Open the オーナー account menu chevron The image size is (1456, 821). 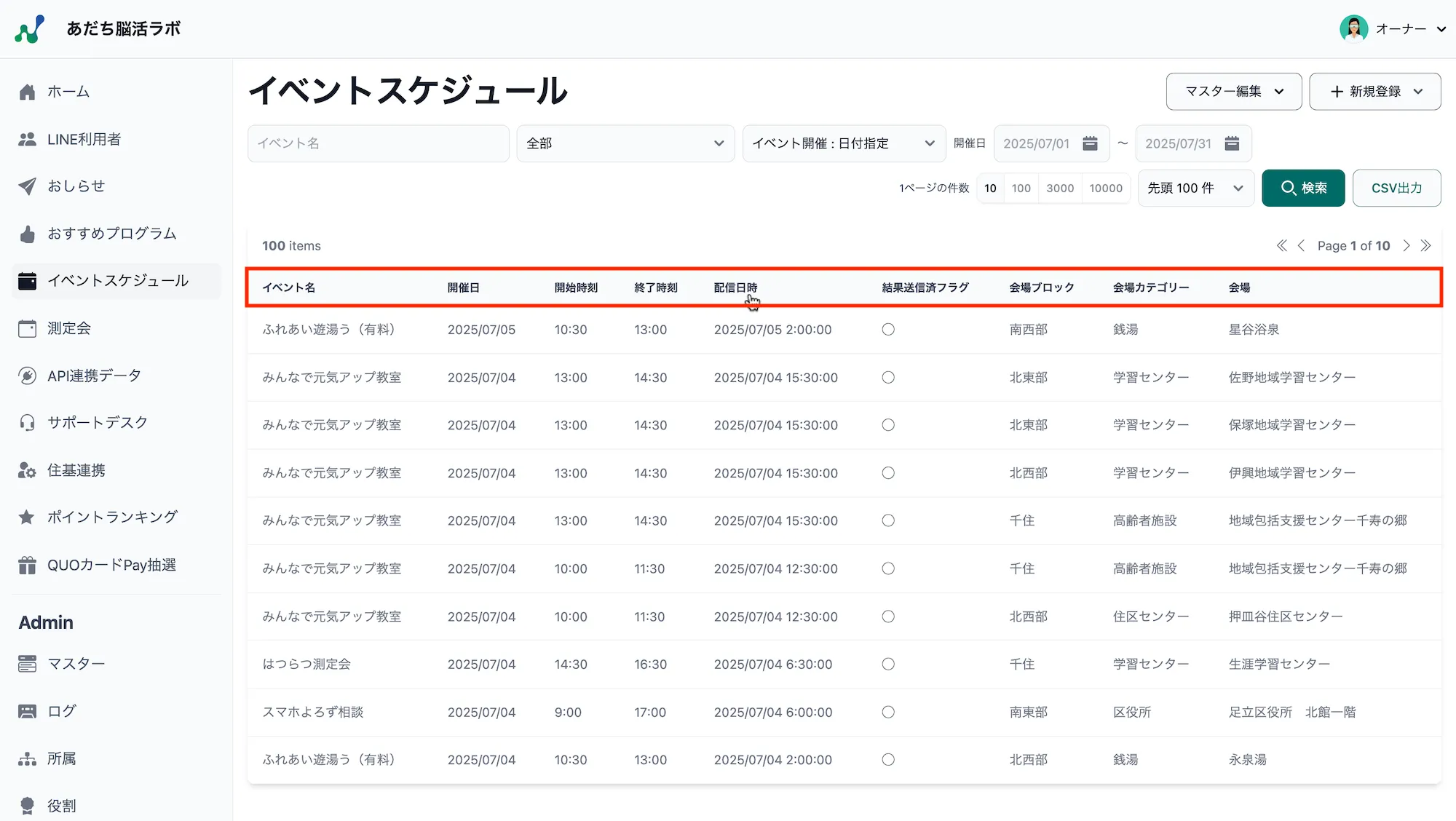point(1441,29)
